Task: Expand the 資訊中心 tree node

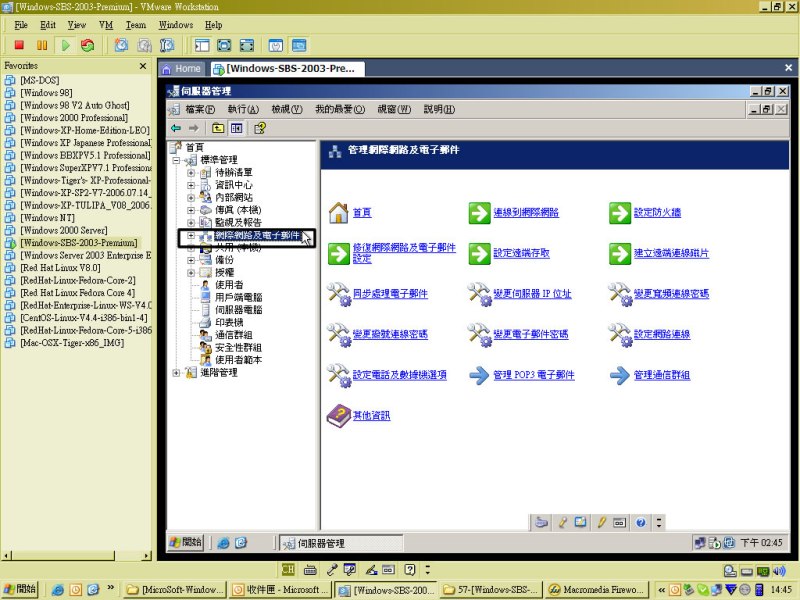Action: click(x=191, y=185)
